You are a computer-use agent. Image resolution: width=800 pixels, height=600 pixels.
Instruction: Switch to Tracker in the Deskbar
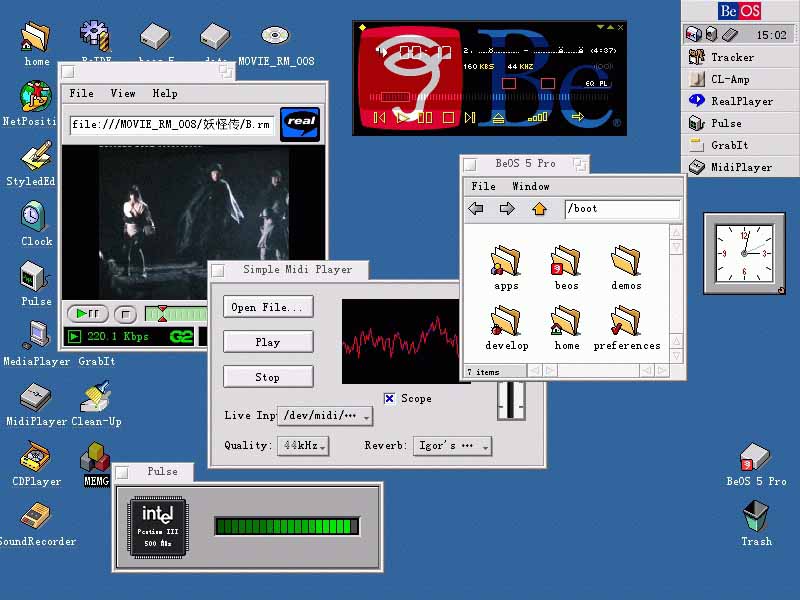[740, 57]
